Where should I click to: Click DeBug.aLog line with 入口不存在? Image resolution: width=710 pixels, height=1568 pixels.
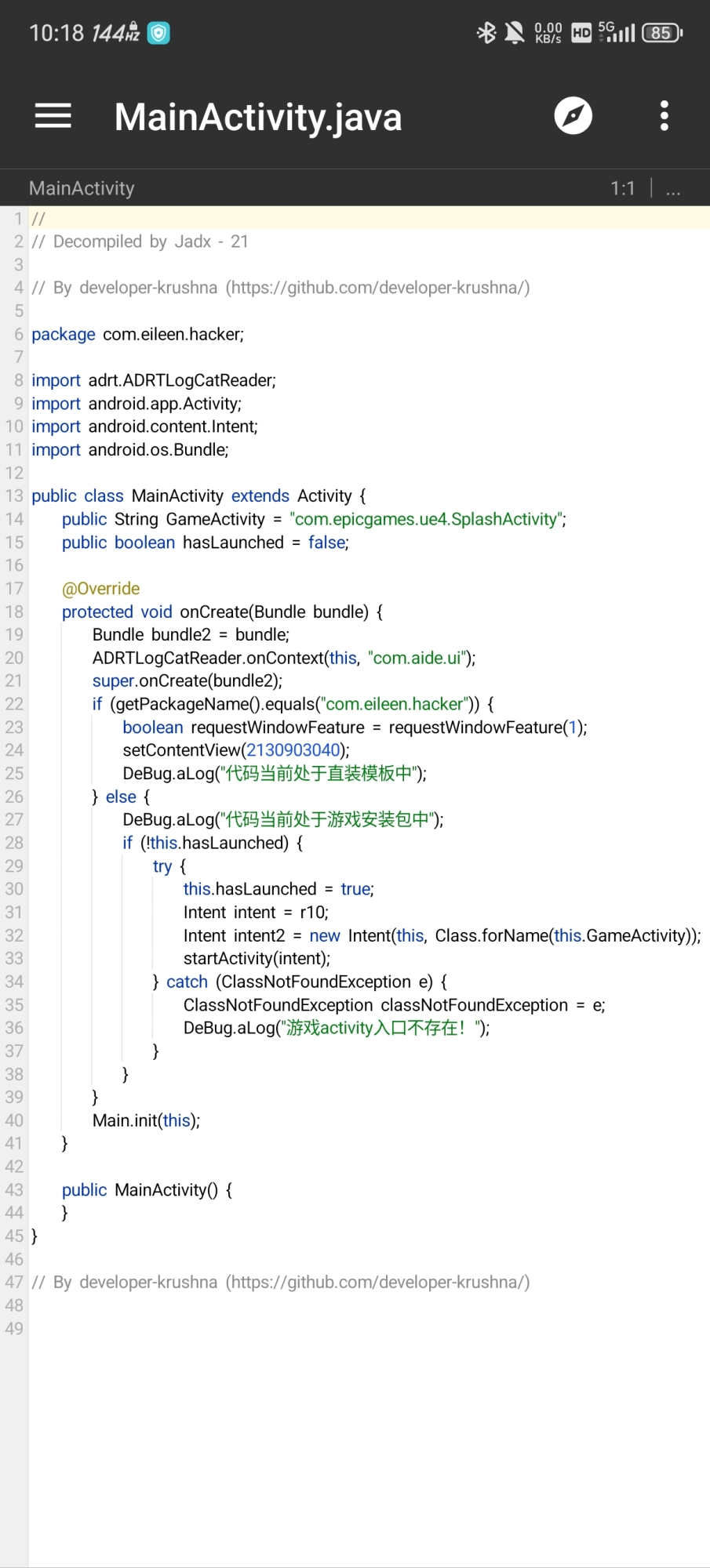pos(337,1028)
